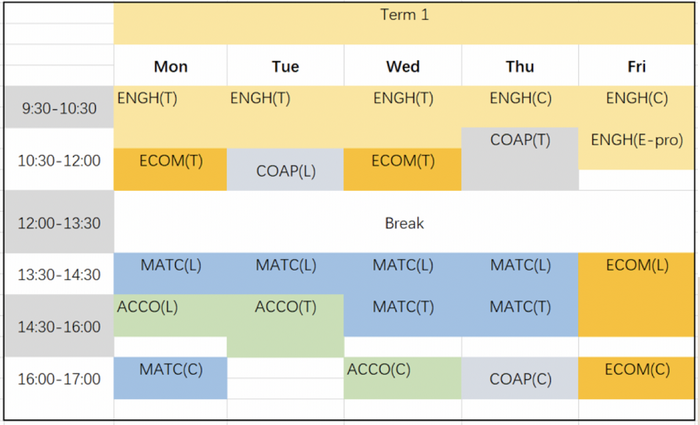
Task: Click the 12:00-13:30 time label
Action: click(x=59, y=222)
